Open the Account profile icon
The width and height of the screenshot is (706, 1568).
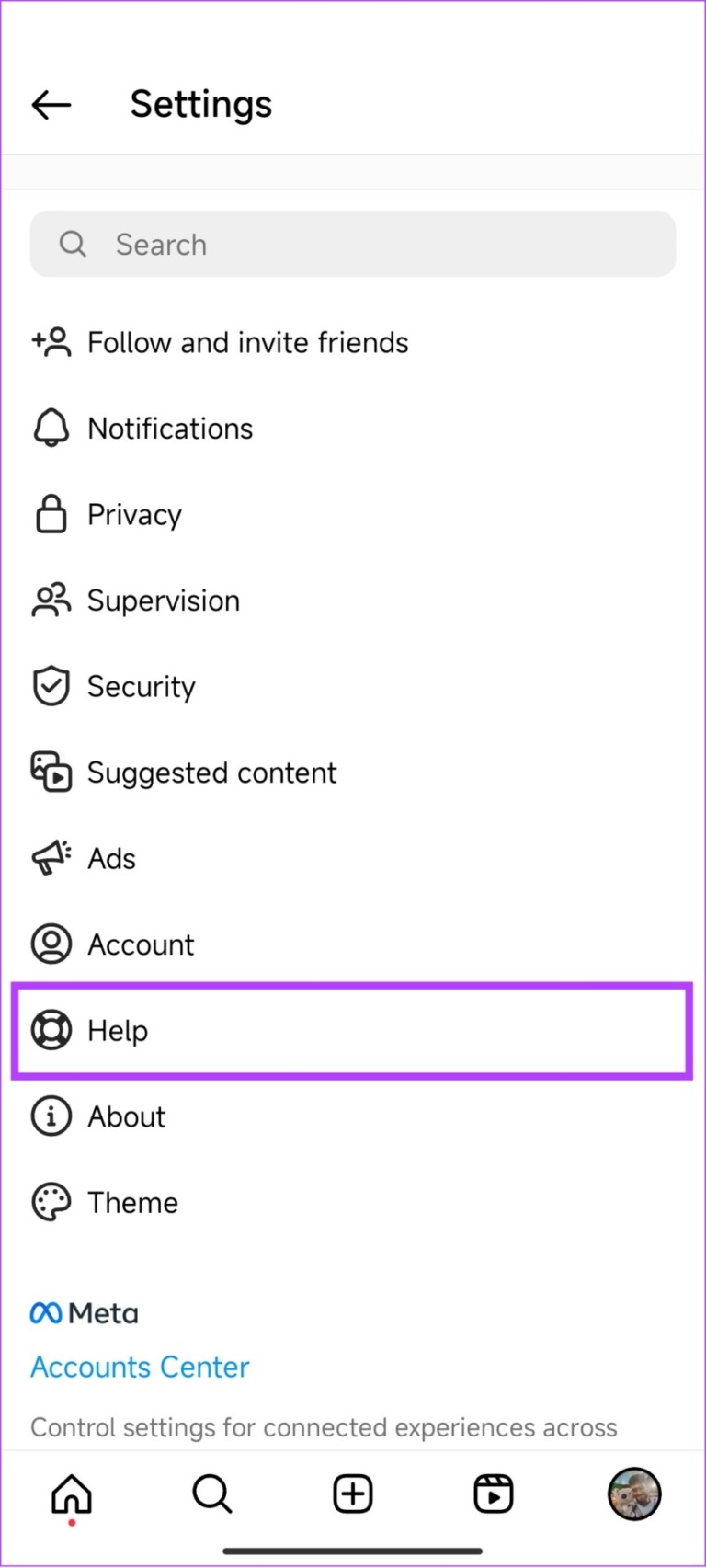click(51, 944)
